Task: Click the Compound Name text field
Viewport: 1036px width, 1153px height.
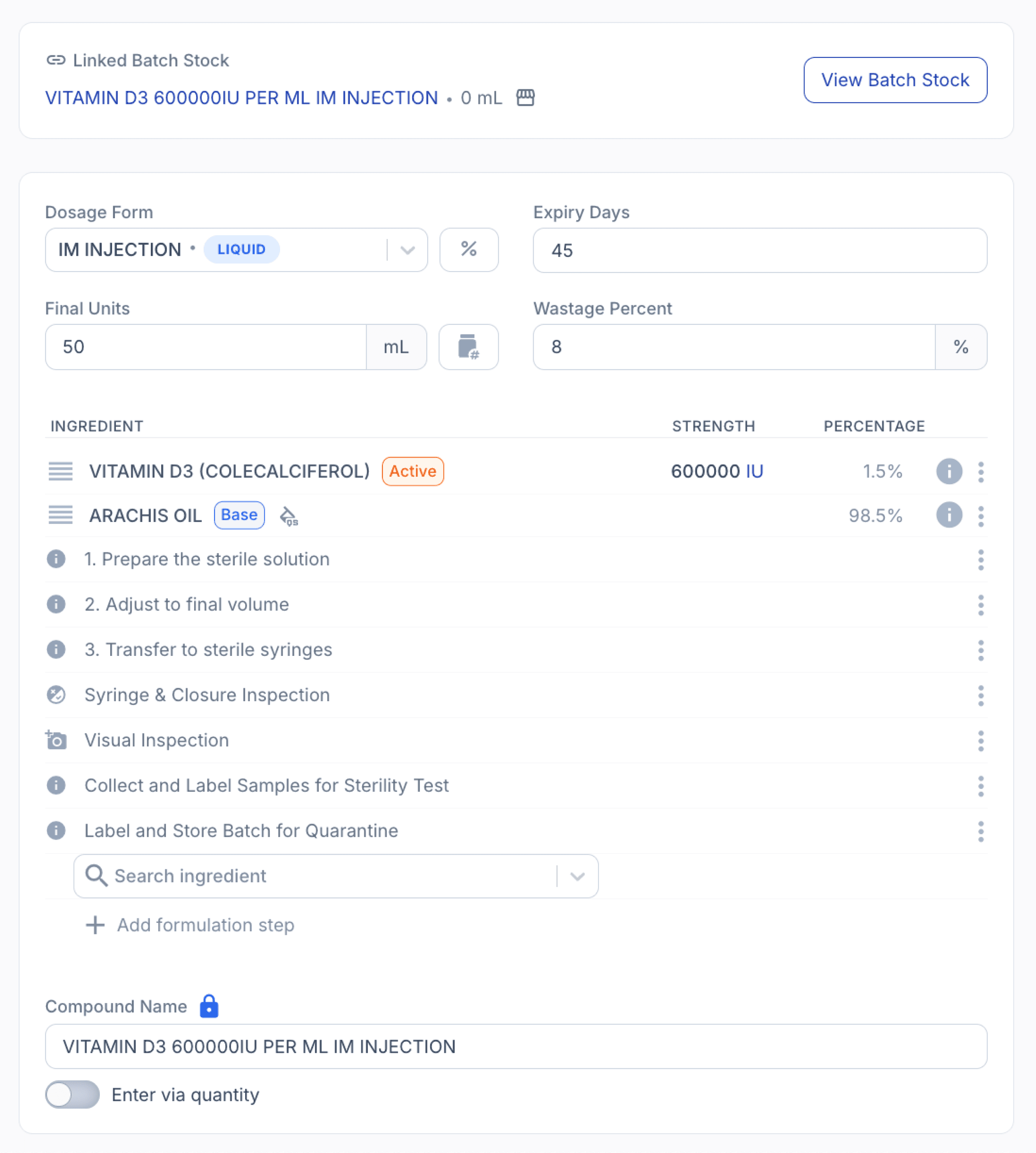Action: coord(516,1047)
